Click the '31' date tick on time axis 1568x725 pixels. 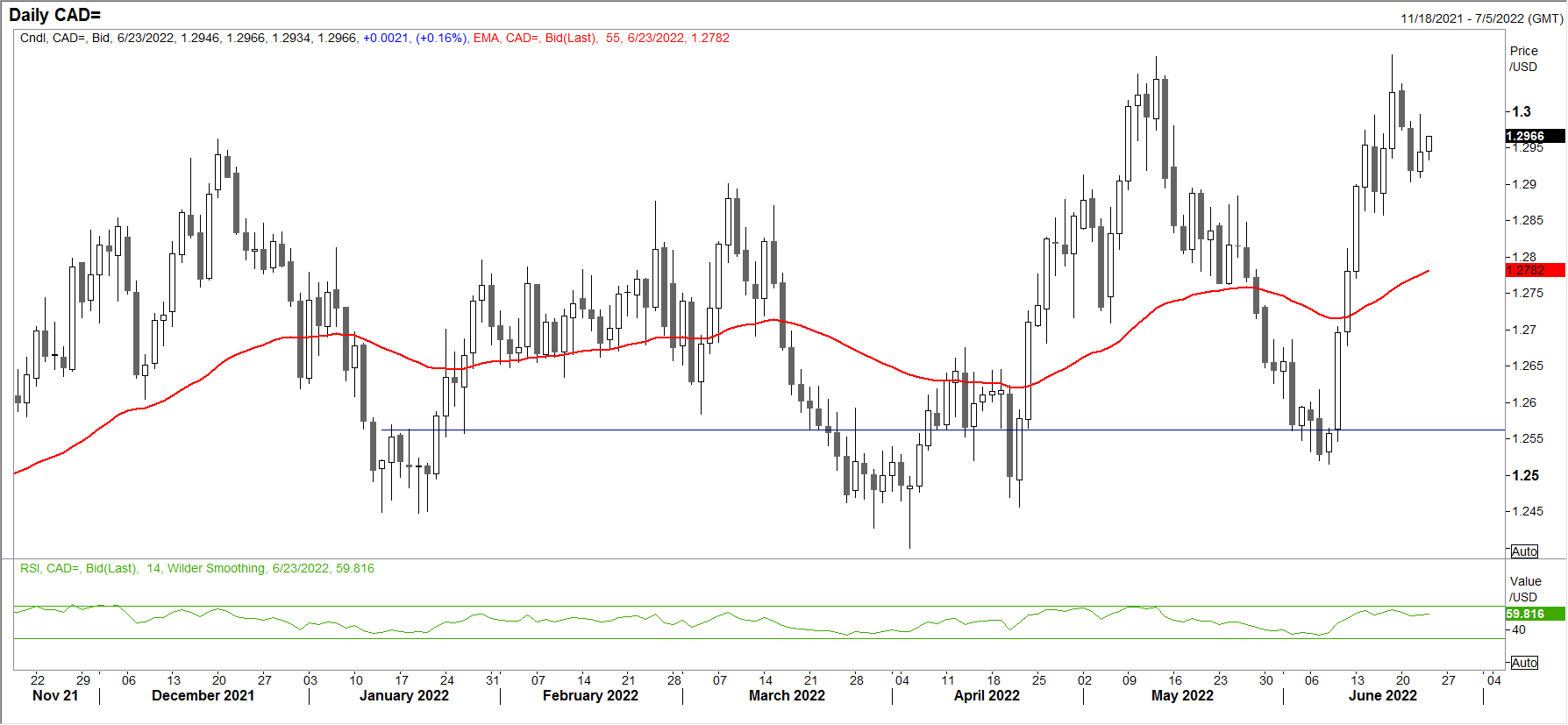coord(493,679)
